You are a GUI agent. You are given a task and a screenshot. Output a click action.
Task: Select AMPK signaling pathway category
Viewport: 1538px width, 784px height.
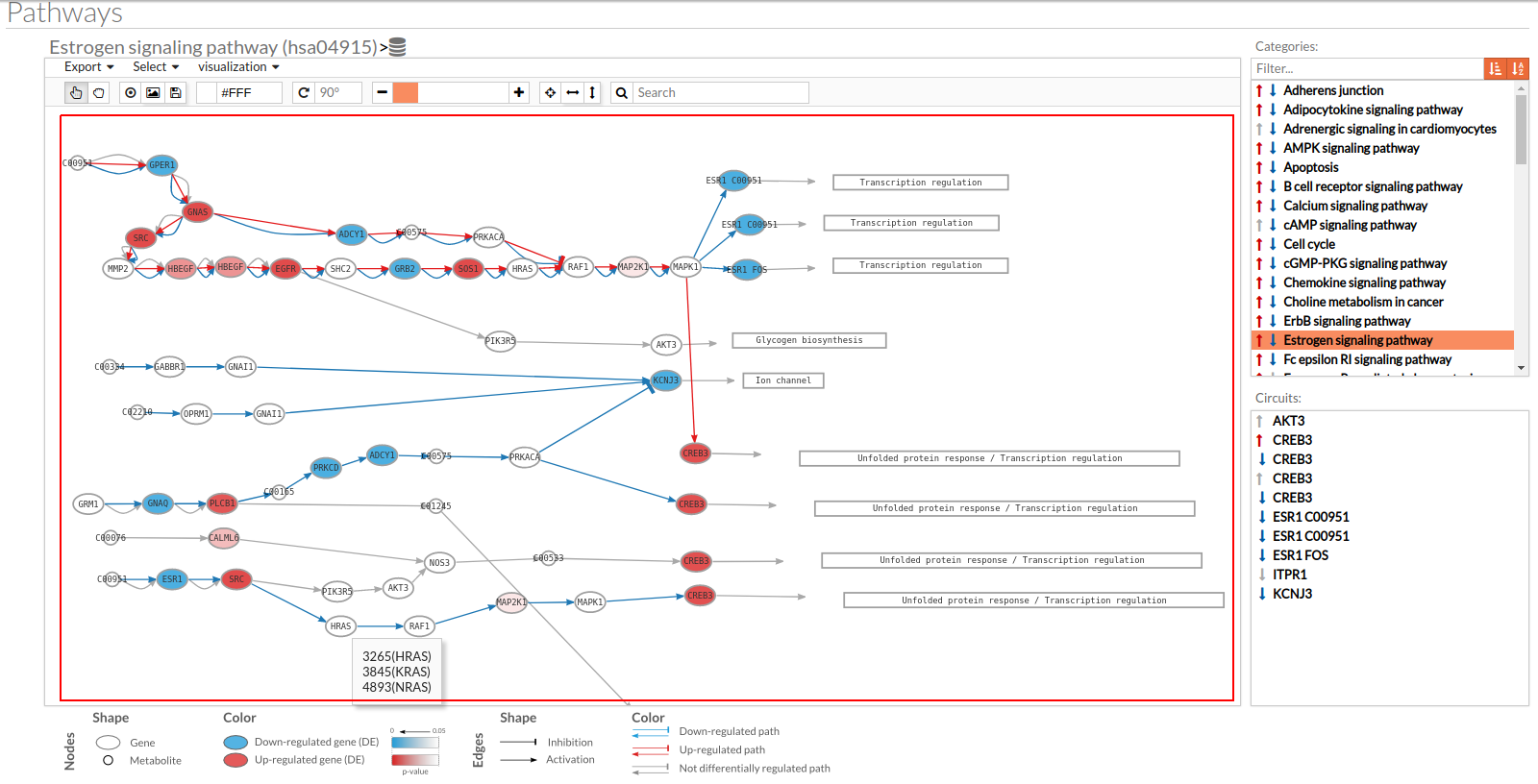(x=1351, y=148)
